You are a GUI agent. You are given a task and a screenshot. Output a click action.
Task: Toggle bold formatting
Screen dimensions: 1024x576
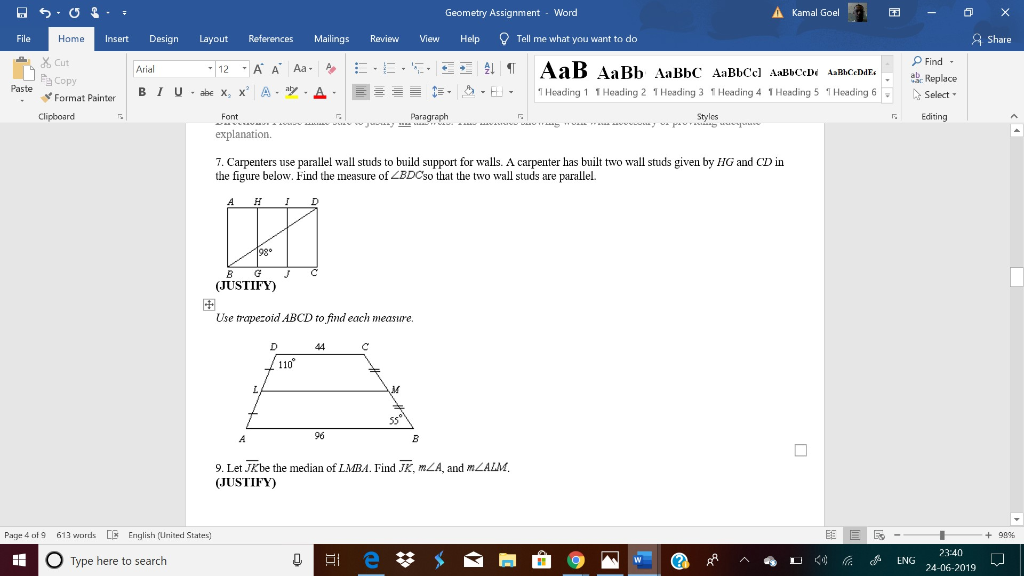tap(143, 92)
